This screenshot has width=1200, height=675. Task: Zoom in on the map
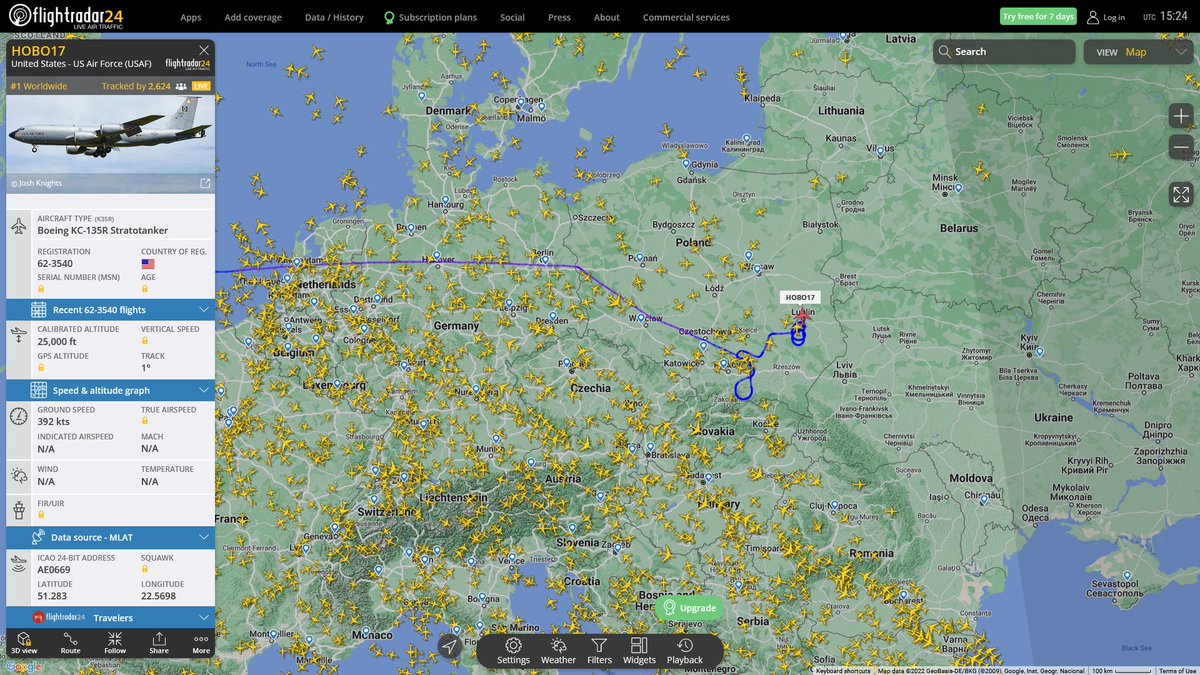[x=1181, y=117]
